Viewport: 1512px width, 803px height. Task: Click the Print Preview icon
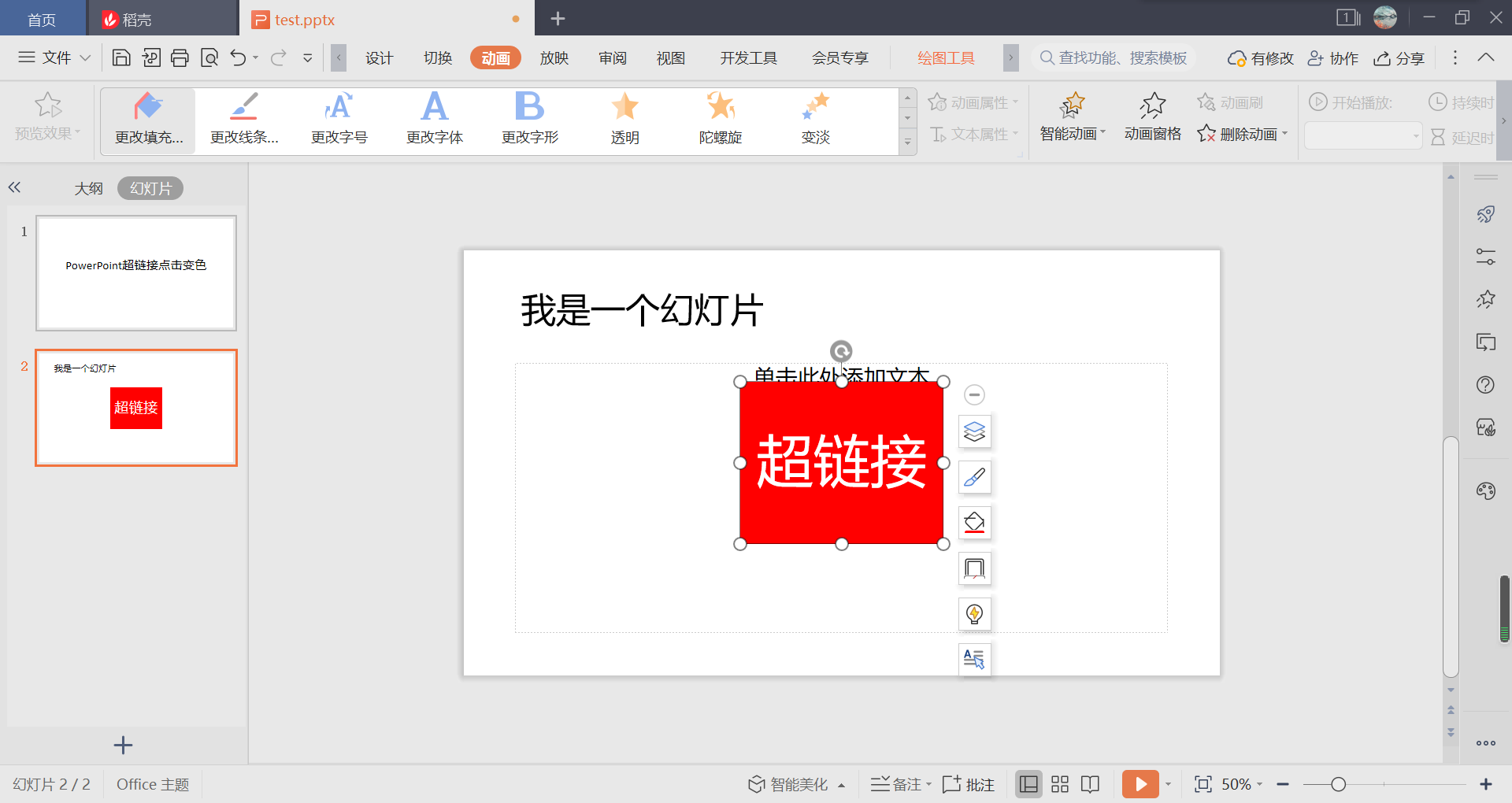point(209,57)
